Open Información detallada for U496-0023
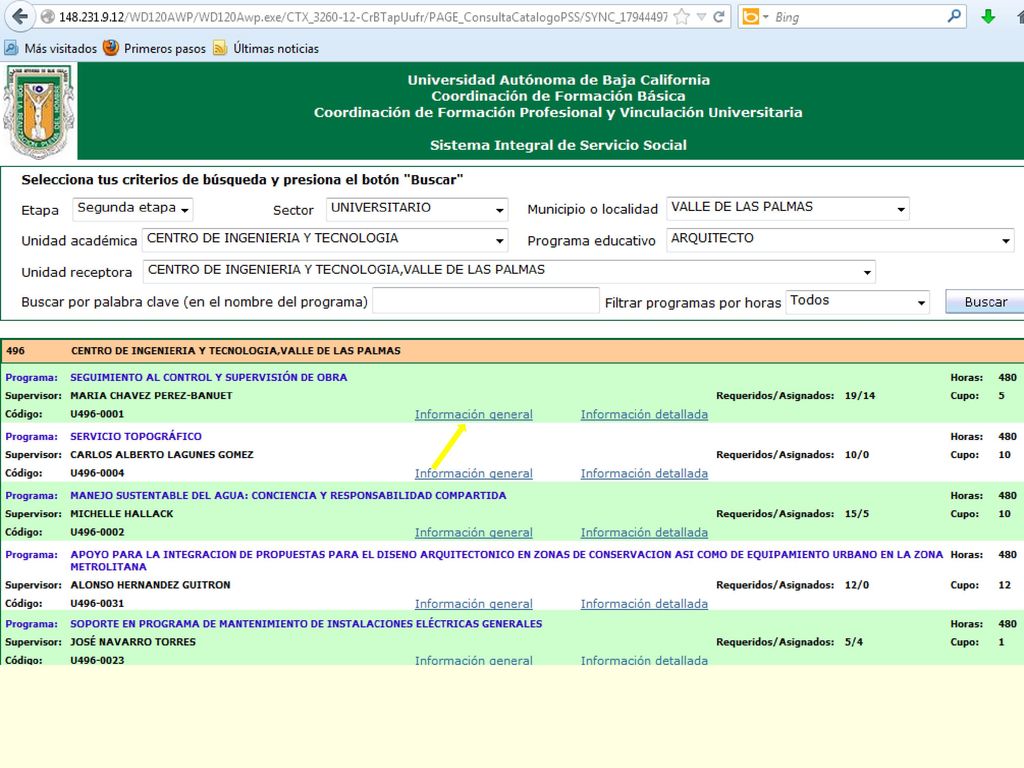The image size is (1024, 768). pyautogui.click(x=644, y=660)
